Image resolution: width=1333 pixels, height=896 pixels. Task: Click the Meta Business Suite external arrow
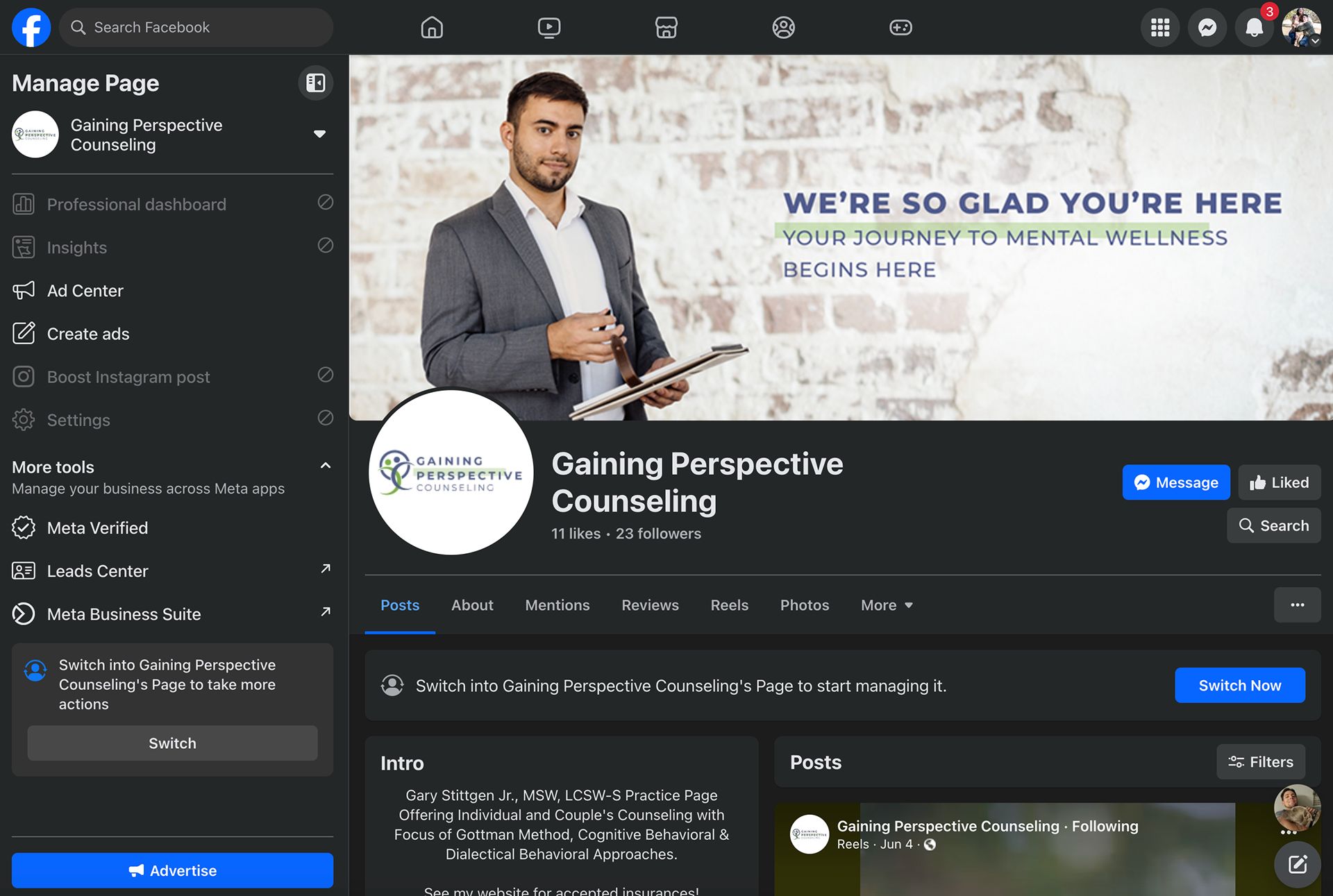326,612
